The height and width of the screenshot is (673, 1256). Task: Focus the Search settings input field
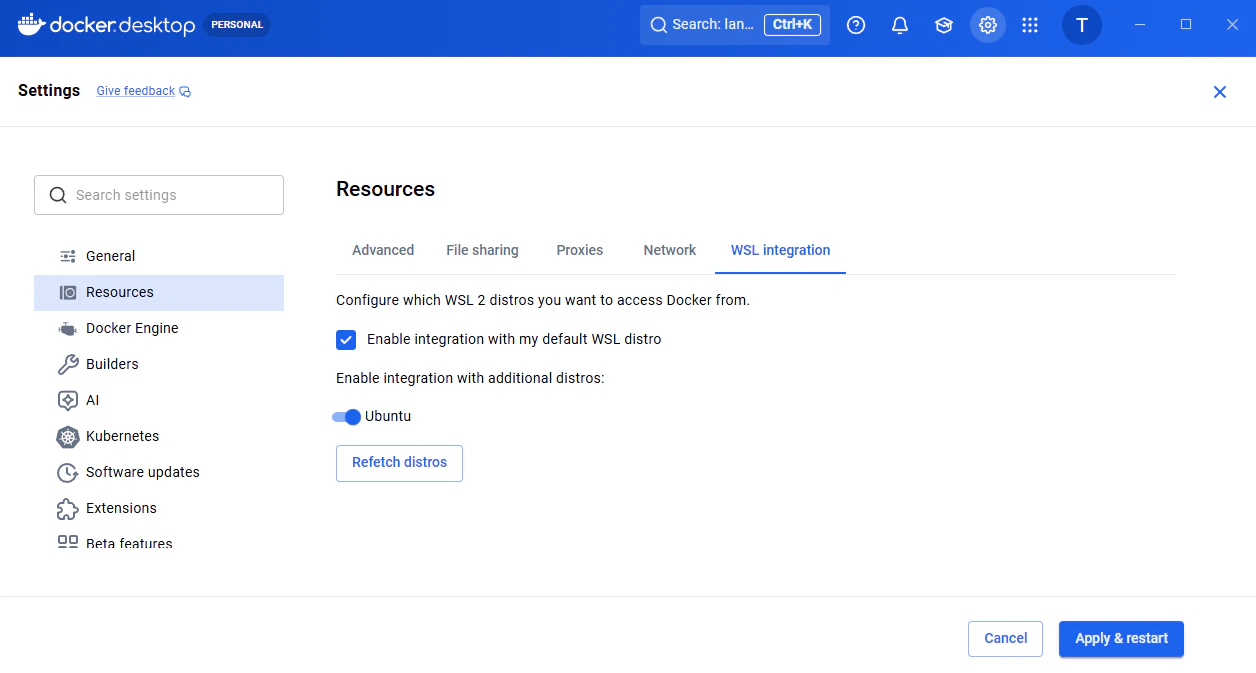pyautogui.click(x=159, y=195)
